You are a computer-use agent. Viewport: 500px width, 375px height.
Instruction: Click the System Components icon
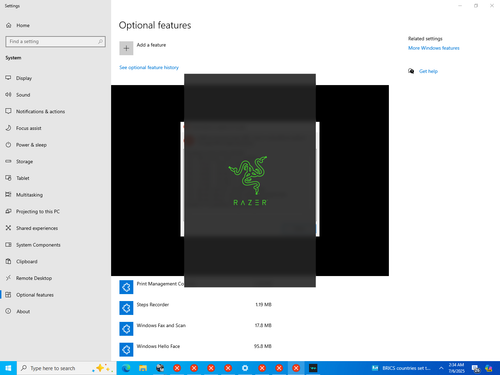(x=8, y=245)
